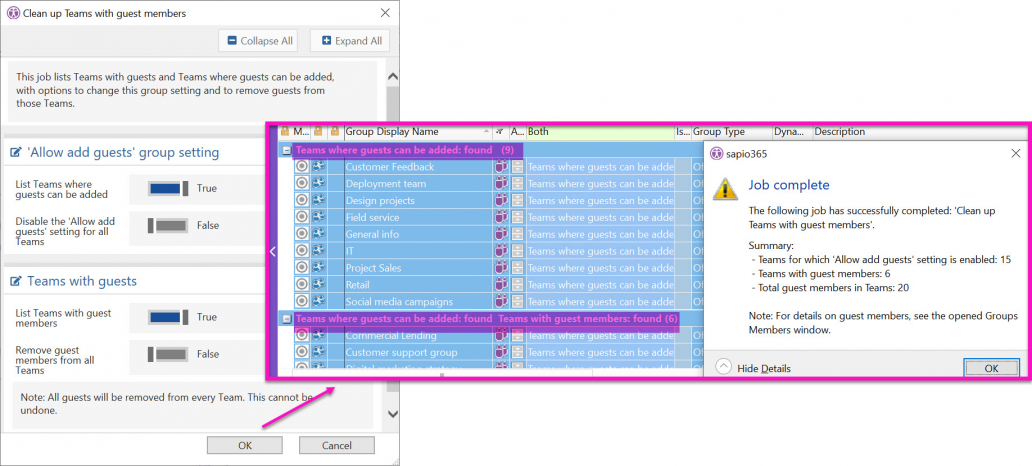
Task: Click the Teams icon in Customer Feedback row
Action: pyautogui.click(x=502, y=167)
